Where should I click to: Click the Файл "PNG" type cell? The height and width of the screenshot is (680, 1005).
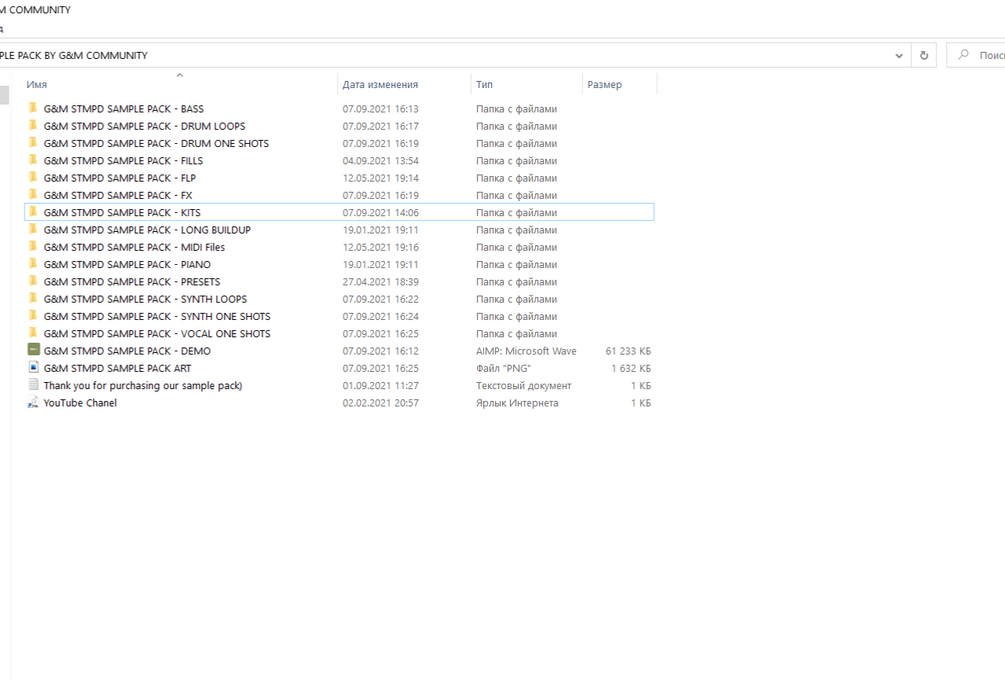pos(503,369)
